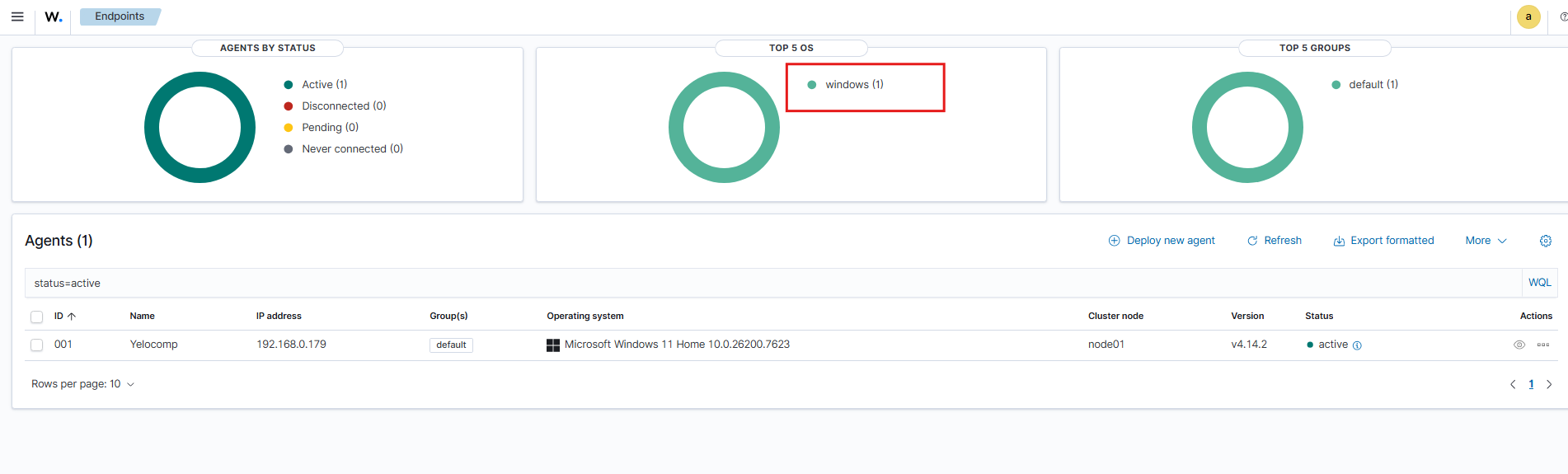The image size is (1568, 474).
Task: Open the table settings gear icon
Action: 1545,241
